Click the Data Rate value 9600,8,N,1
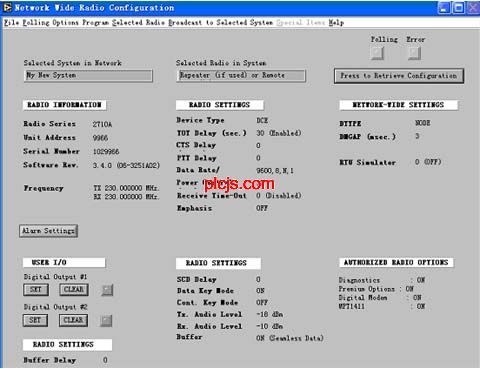The height and width of the screenshot is (369, 480). [x=275, y=171]
